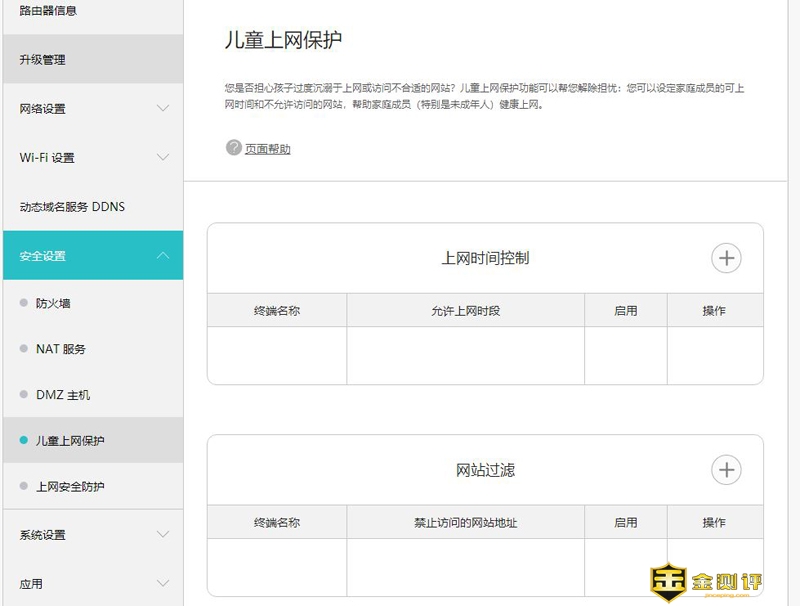The height and width of the screenshot is (606, 800).
Task: Open 路由器信息 in the sidebar
Action: point(48,11)
